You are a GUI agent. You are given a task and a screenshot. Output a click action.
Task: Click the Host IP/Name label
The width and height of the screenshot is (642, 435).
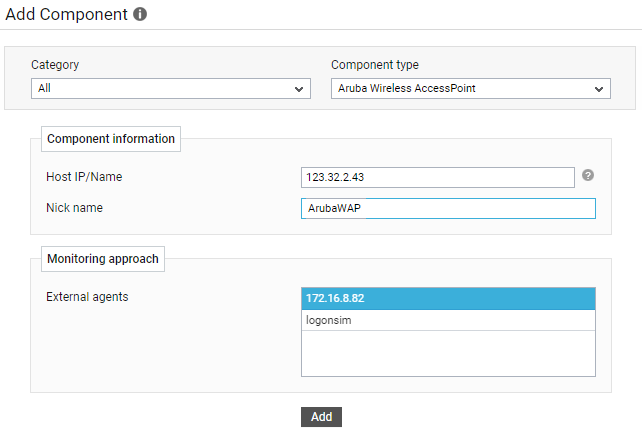pyautogui.click(x=84, y=177)
